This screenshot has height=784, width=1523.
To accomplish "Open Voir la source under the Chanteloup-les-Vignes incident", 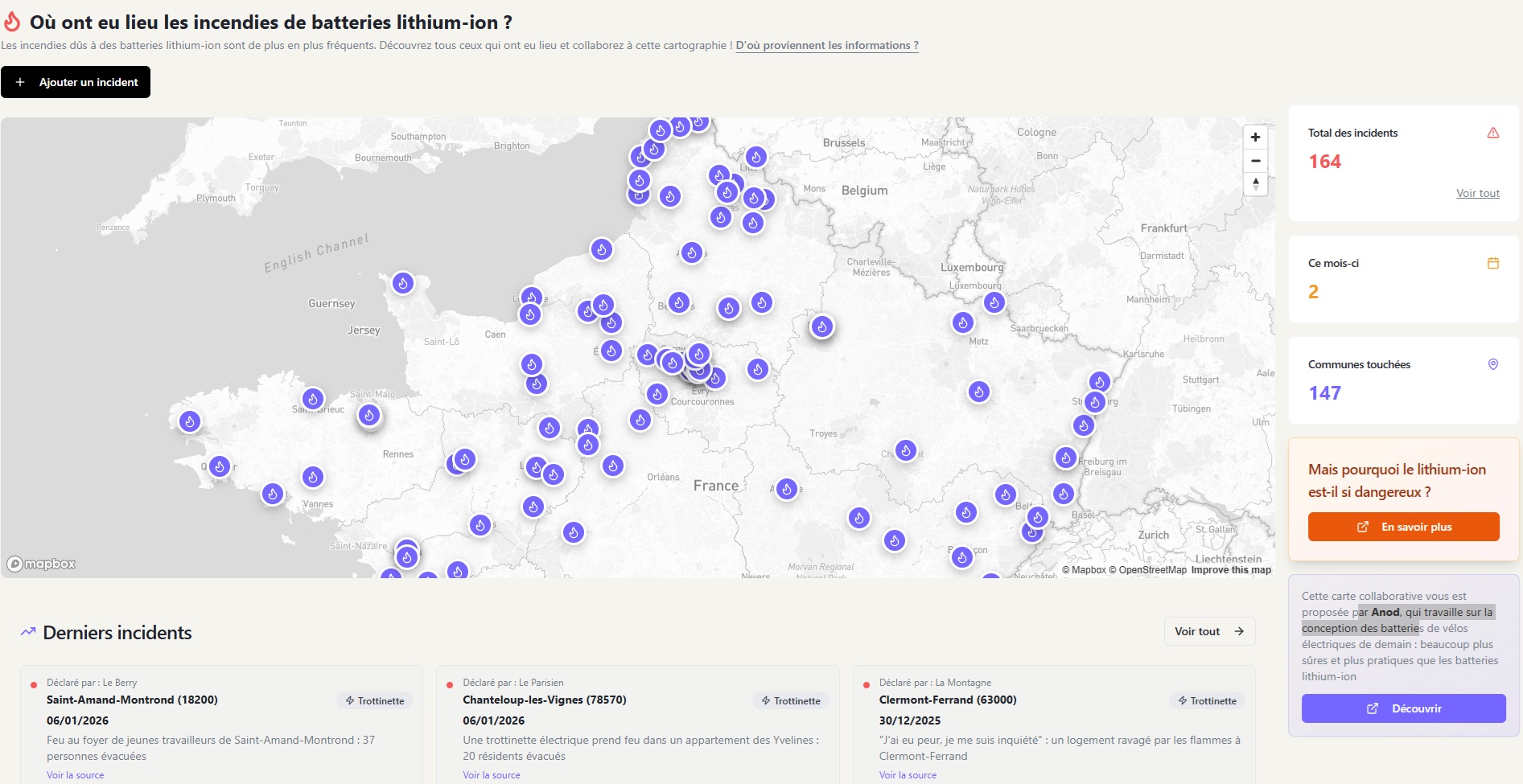I will [491, 774].
